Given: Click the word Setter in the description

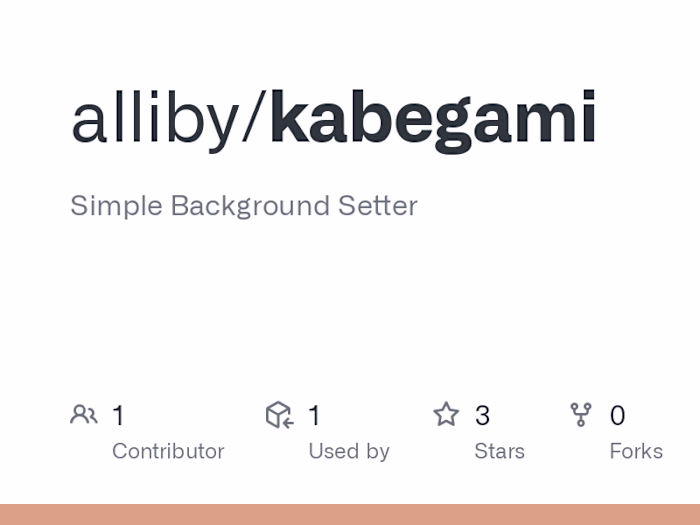Looking at the screenshot, I should point(377,206).
